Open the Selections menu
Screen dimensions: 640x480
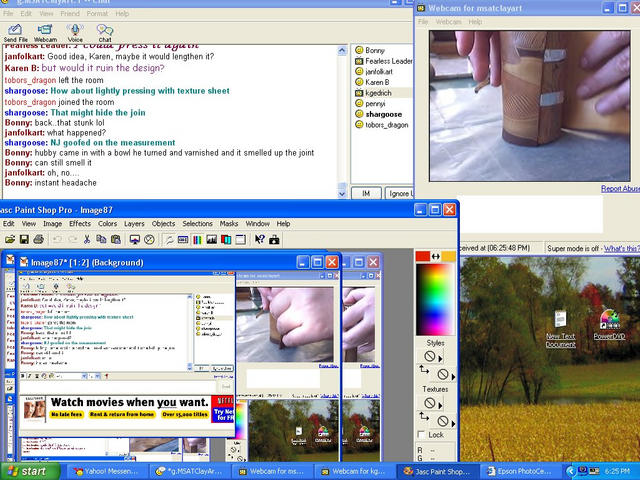(x=198, y=224)
